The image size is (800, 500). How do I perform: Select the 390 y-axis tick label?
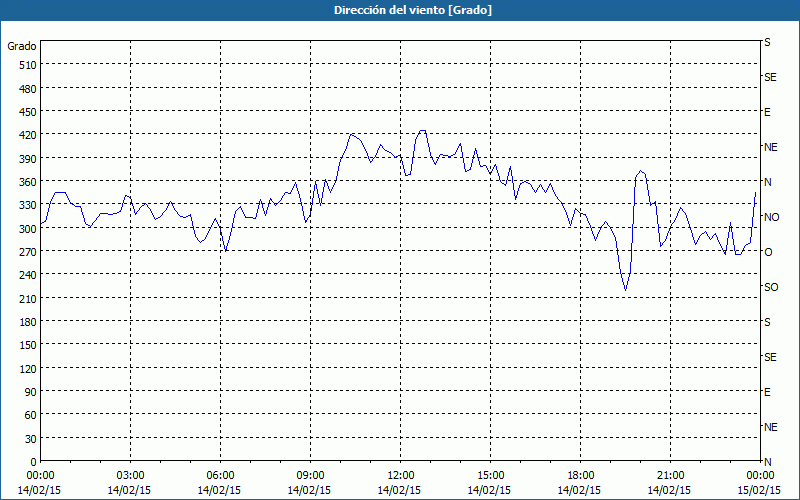pyautogui.click(x=28, y=159)
